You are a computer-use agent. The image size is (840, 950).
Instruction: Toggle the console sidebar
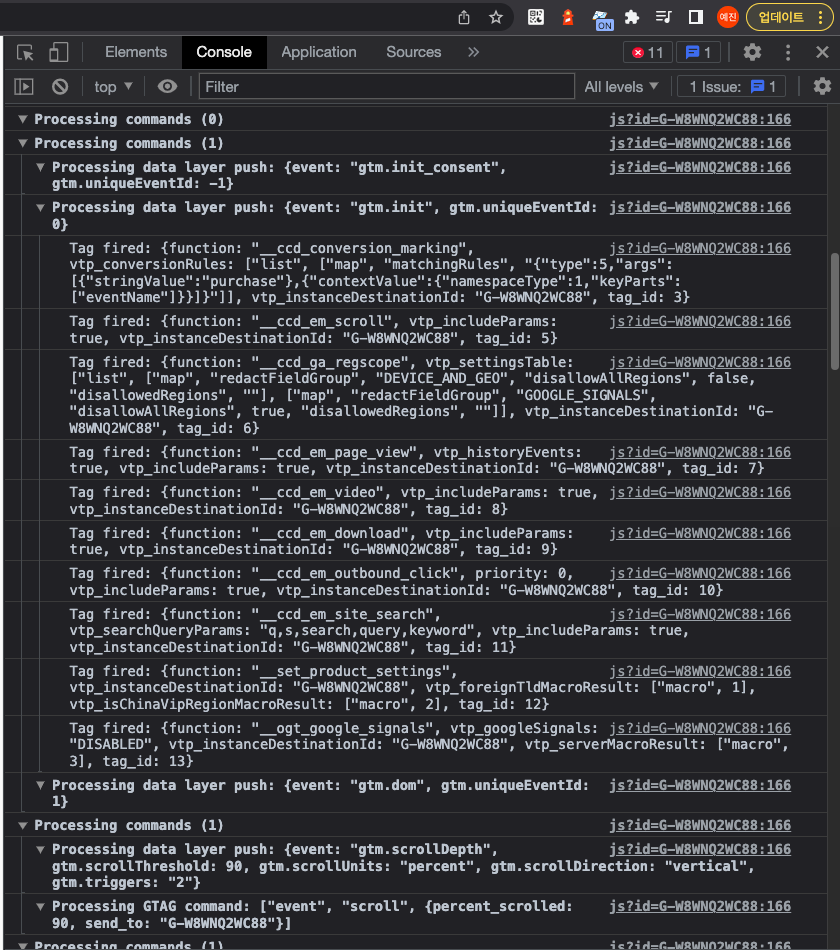click(24, 87)
